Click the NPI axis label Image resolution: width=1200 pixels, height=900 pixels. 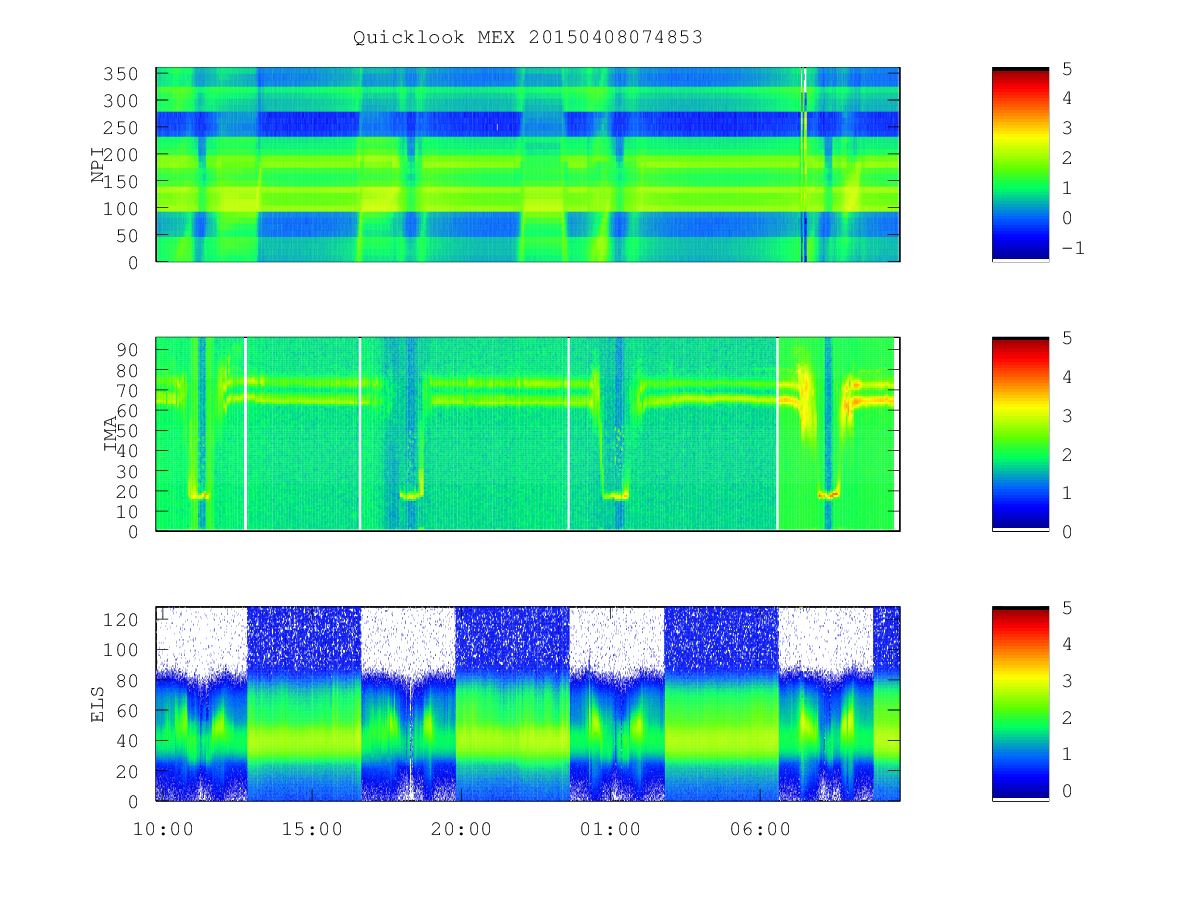pyautogui.click(x=98, y=165)
